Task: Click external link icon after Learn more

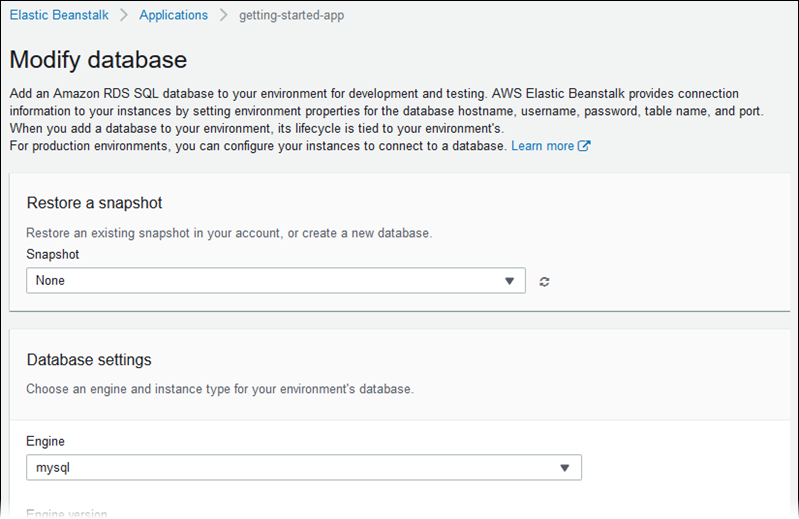Action: point(584,146)
